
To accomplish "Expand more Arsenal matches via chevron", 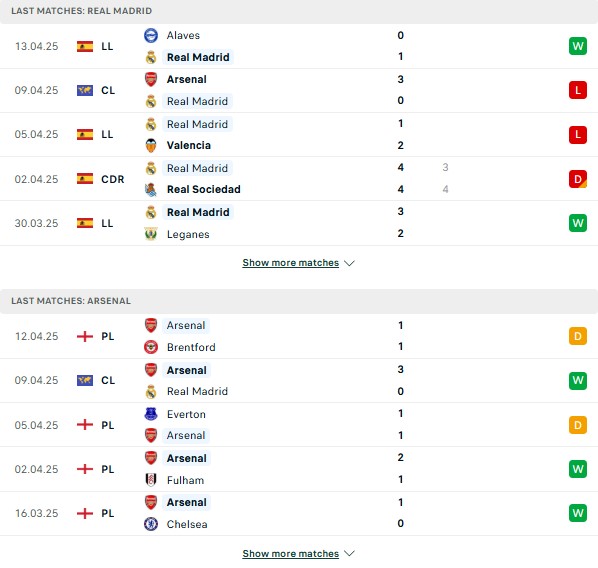I will click(x=349, y=554).
